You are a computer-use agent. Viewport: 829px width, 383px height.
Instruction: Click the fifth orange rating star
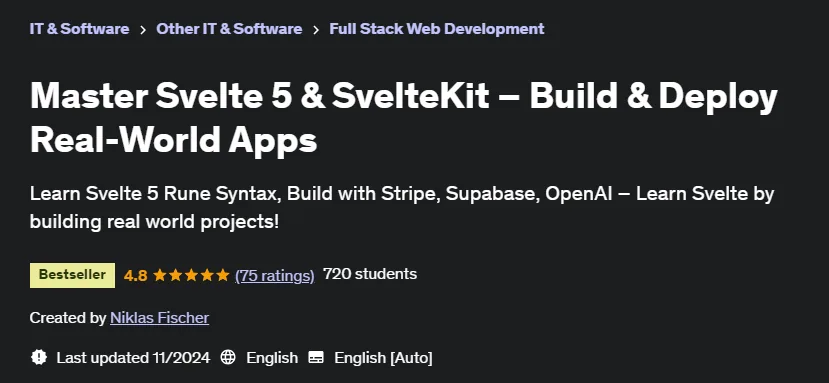point(223,275)
